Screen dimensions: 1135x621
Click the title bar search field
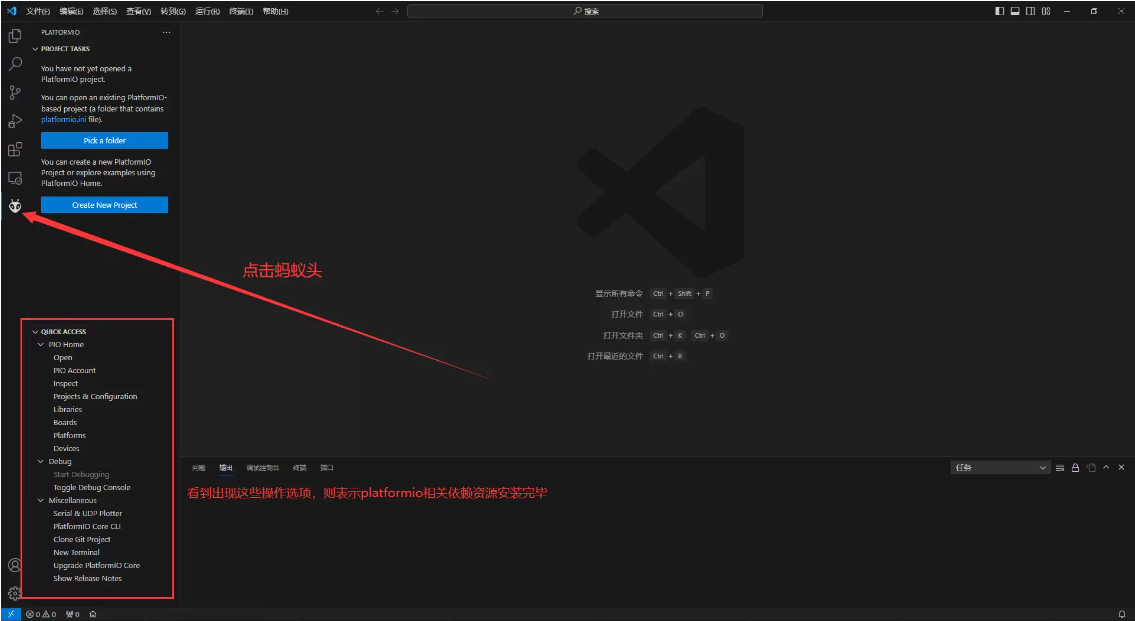(585, 11)
